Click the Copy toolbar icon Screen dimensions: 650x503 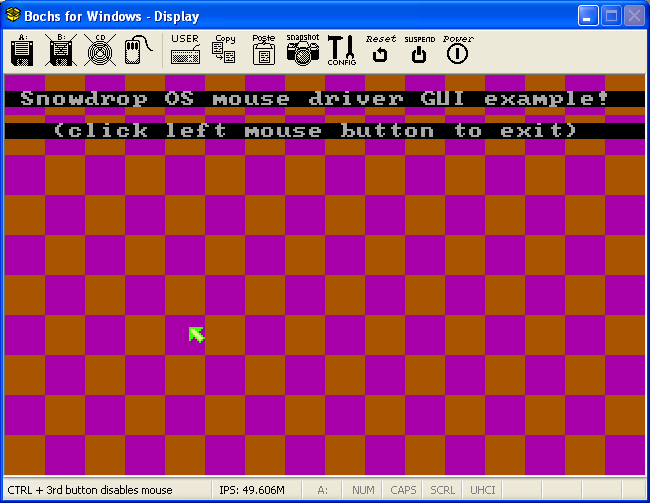[224, 49]
